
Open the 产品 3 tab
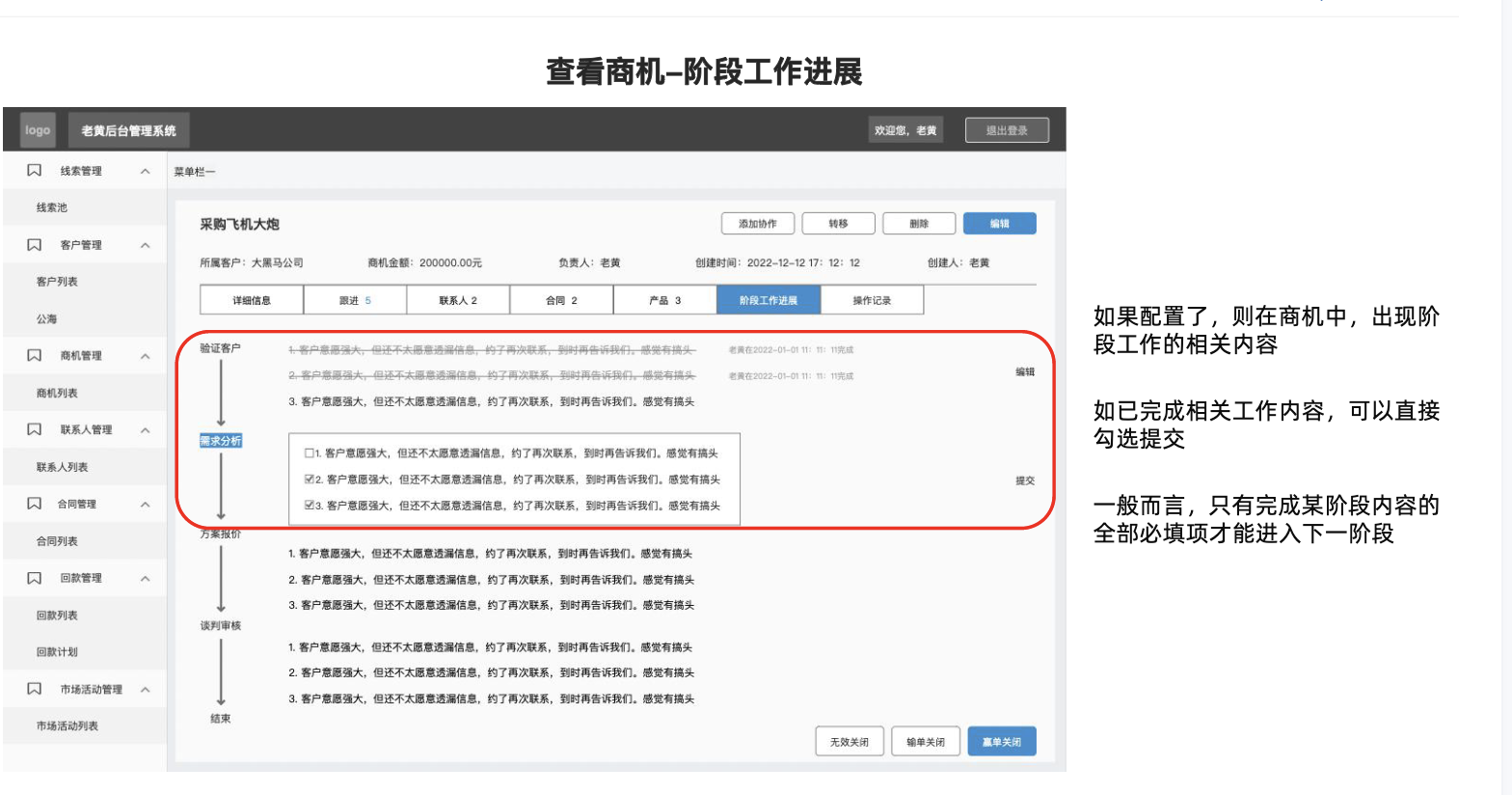click(664, 300)
